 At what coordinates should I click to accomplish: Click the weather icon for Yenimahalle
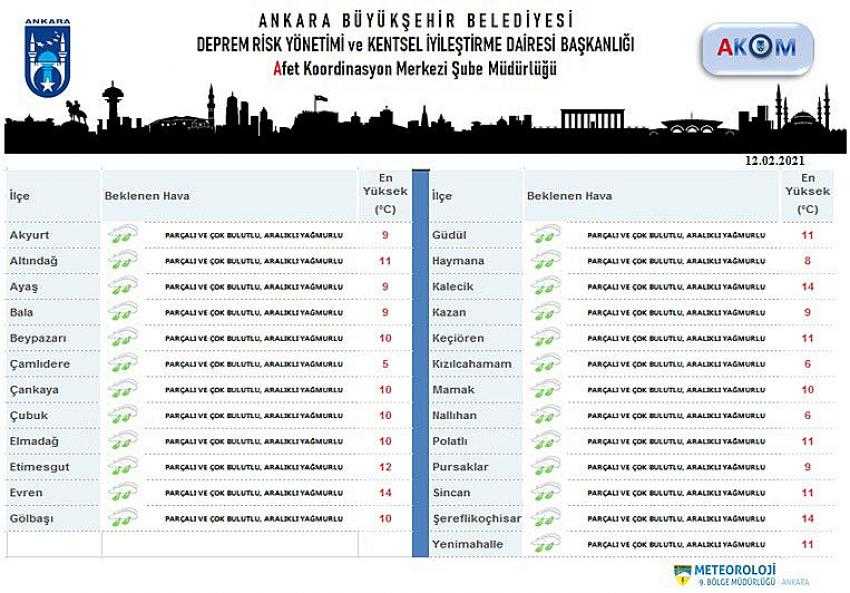pyautogui.click(x=544, y=544)
